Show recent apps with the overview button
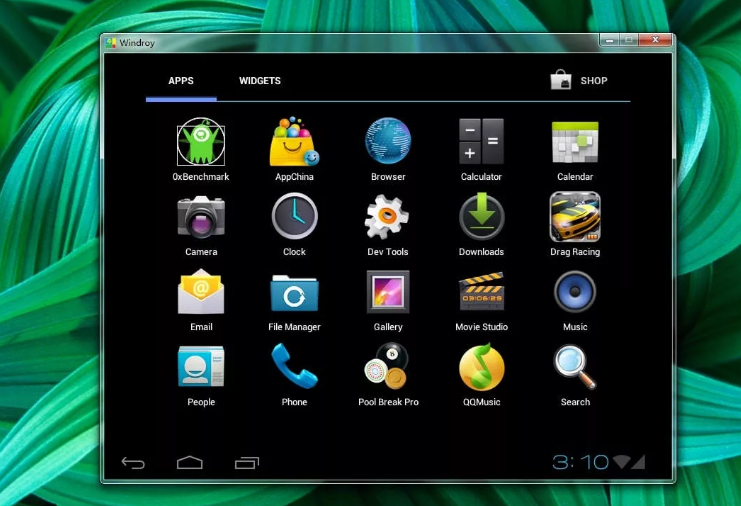741x506 pixels. pos(247,463)
